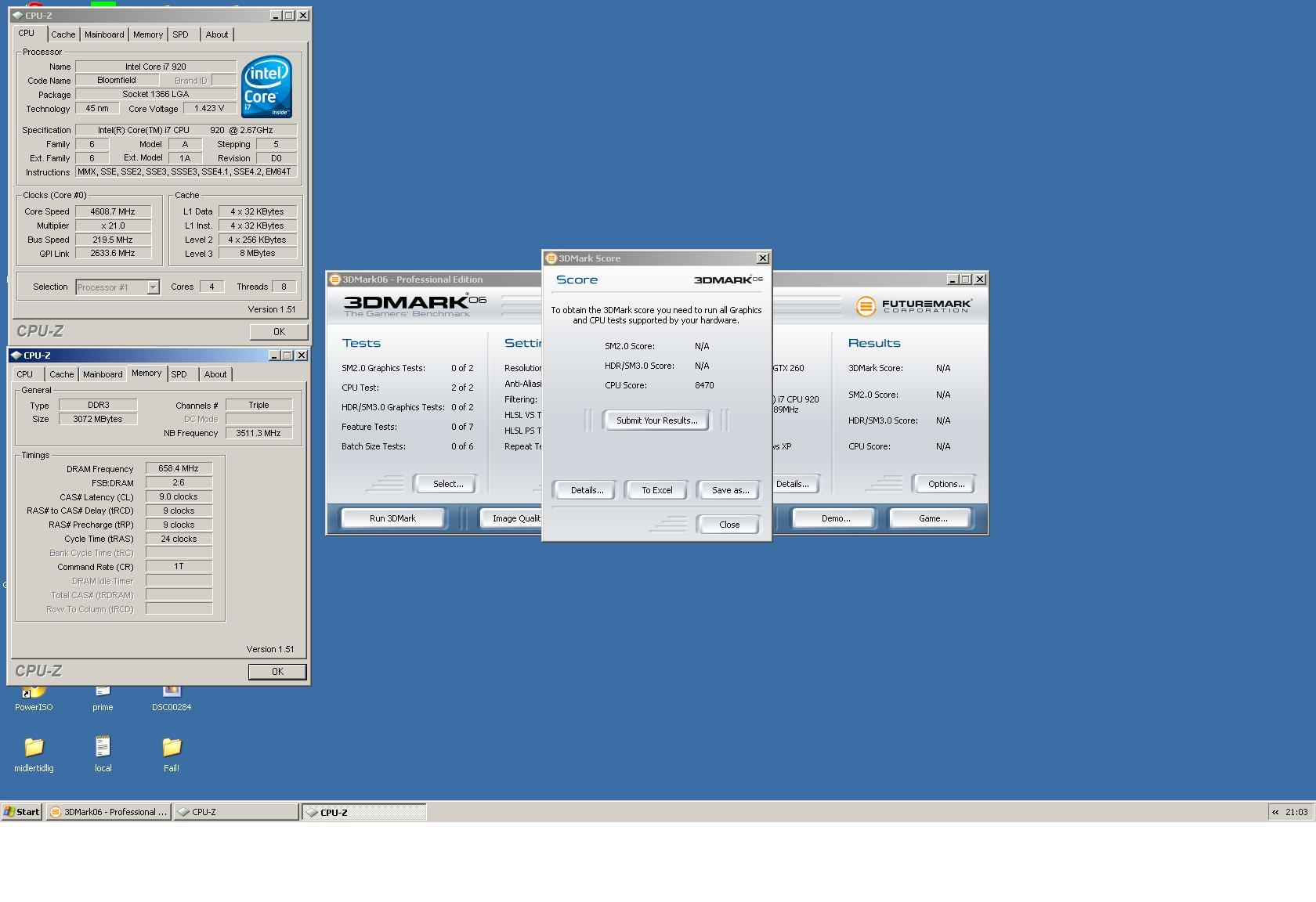Click the Command Rate value 1T
The width and height of the screenshot is (1316, 902).
(x=179, y=566)
